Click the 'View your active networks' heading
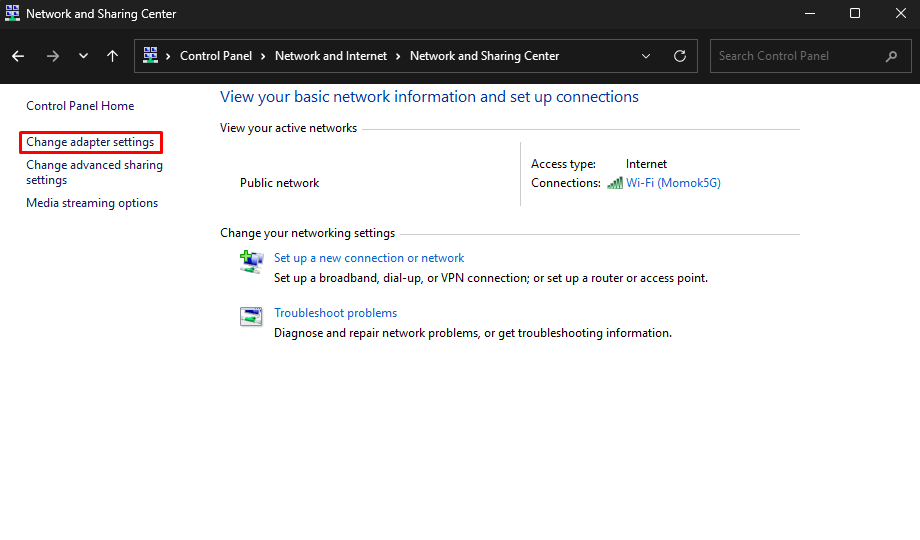This screenshot has width=920, height=540. [x=288, y=128]
